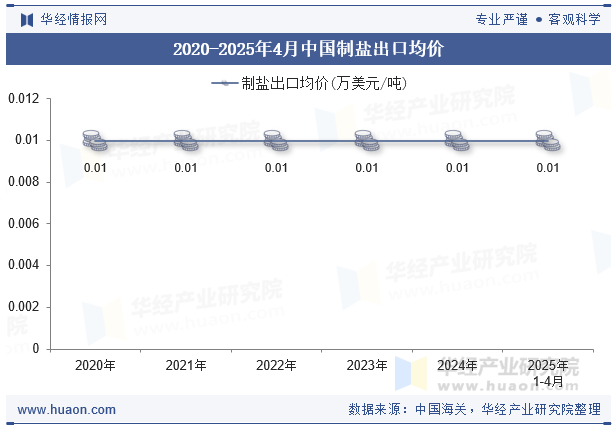
Task: Click the 0.012 y-axis label
Action: [24, 98]
